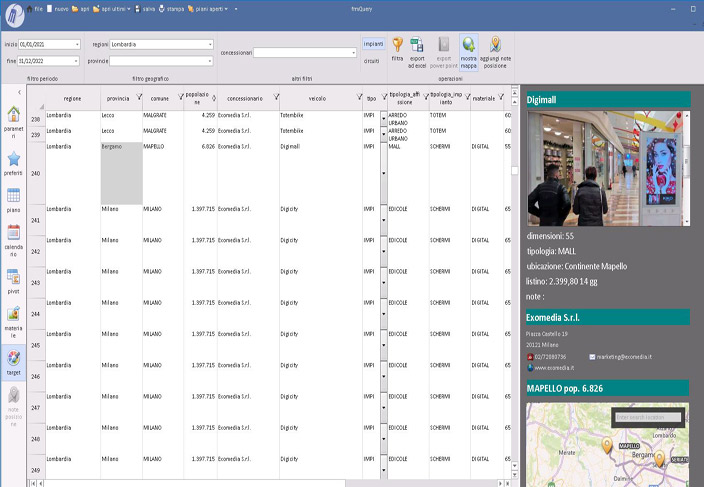Click the filtra funnel icon
This screenshot has height=487, width=704.
(x=397, y=45)
